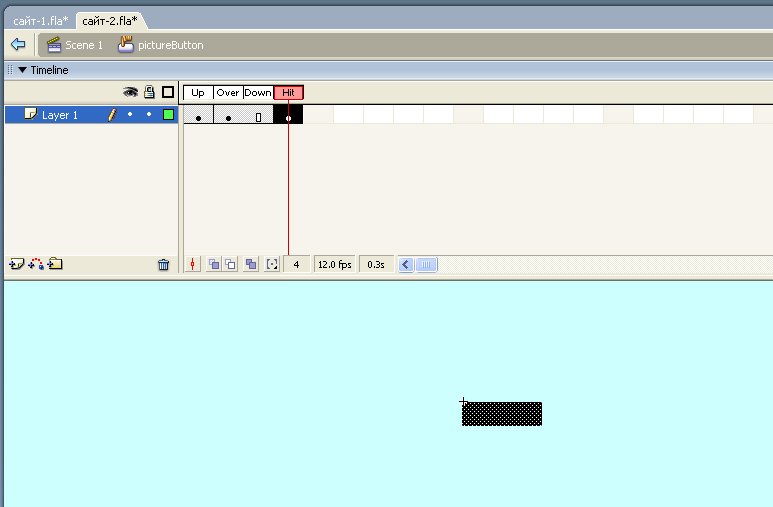Screen dimensions: 773x507
Task: Toggle show all layers as outlines
Action: 168,92
